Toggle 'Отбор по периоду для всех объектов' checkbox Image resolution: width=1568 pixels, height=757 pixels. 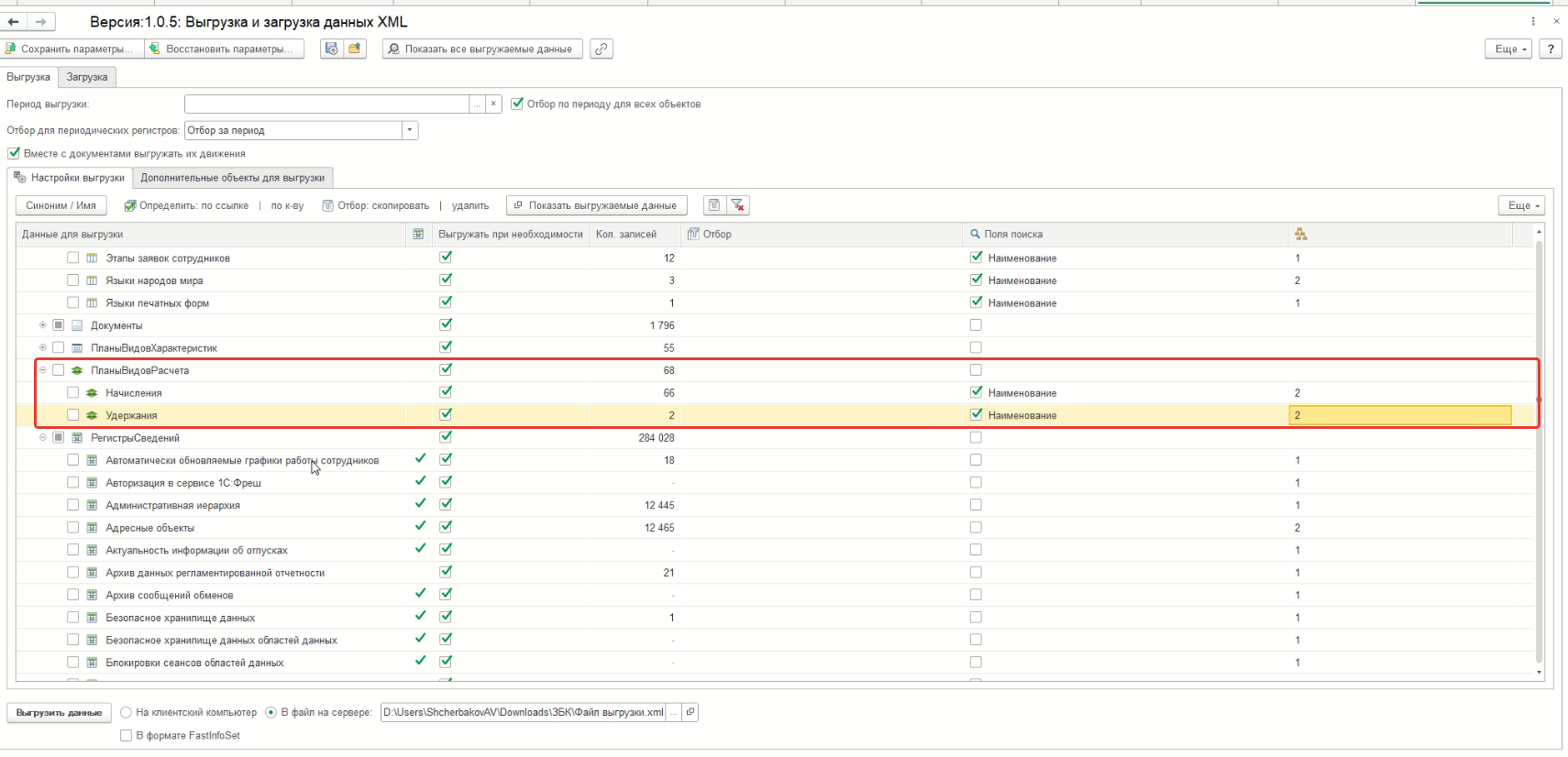(x=517, y=104)
